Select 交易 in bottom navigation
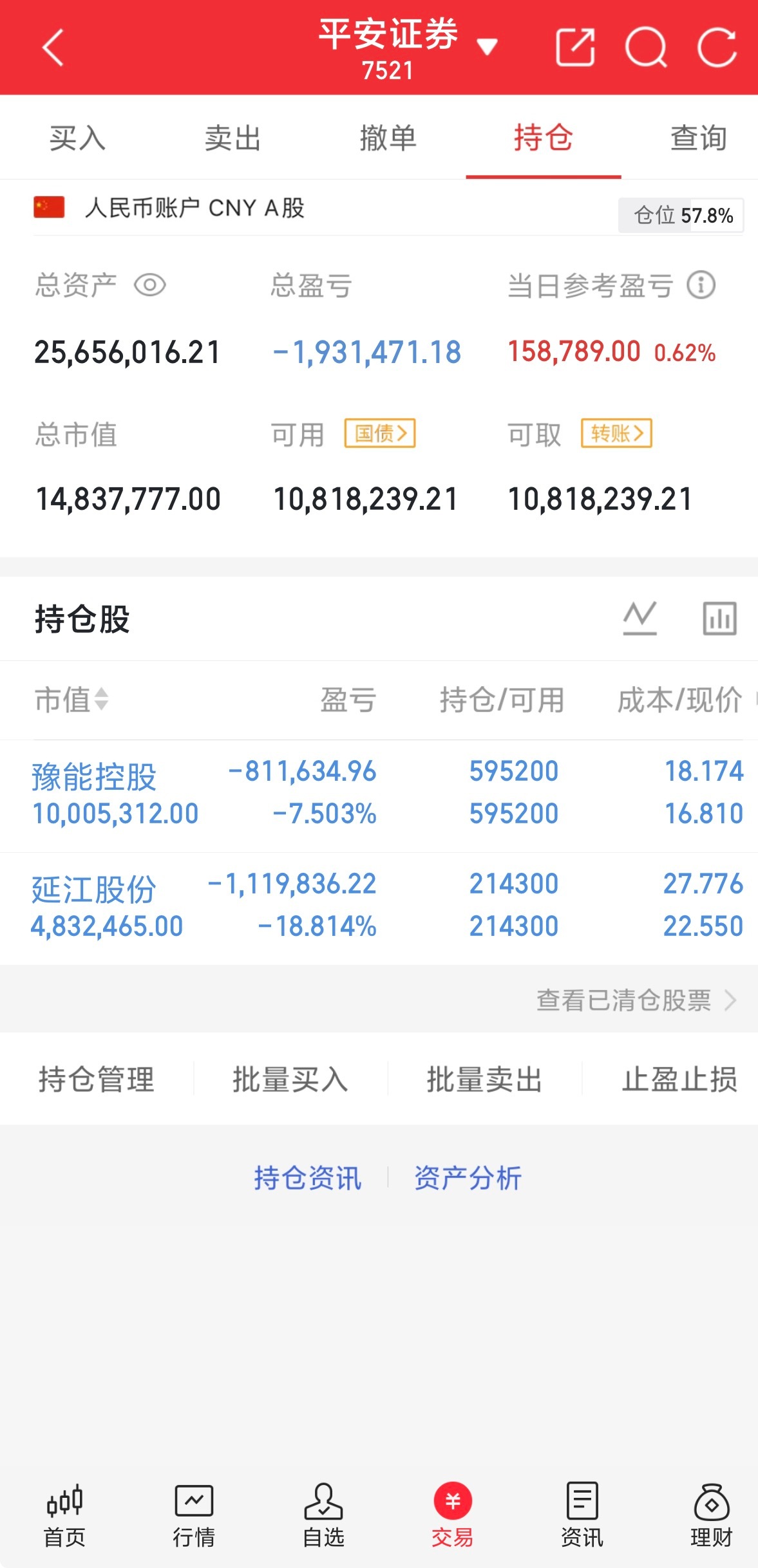This screenshot has width=758, height=1568. [453, 1516]
